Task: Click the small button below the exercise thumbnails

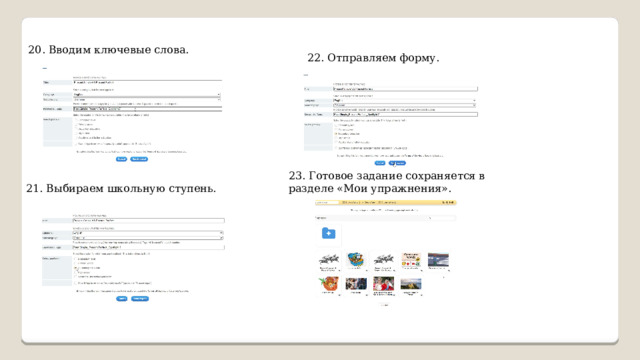Action: tap(384, 305)
